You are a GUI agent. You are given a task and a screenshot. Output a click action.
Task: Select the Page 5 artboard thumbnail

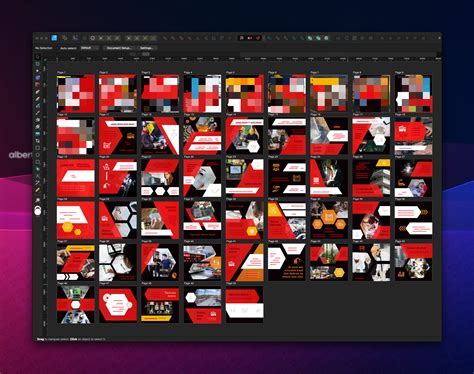tap(245, 94)
